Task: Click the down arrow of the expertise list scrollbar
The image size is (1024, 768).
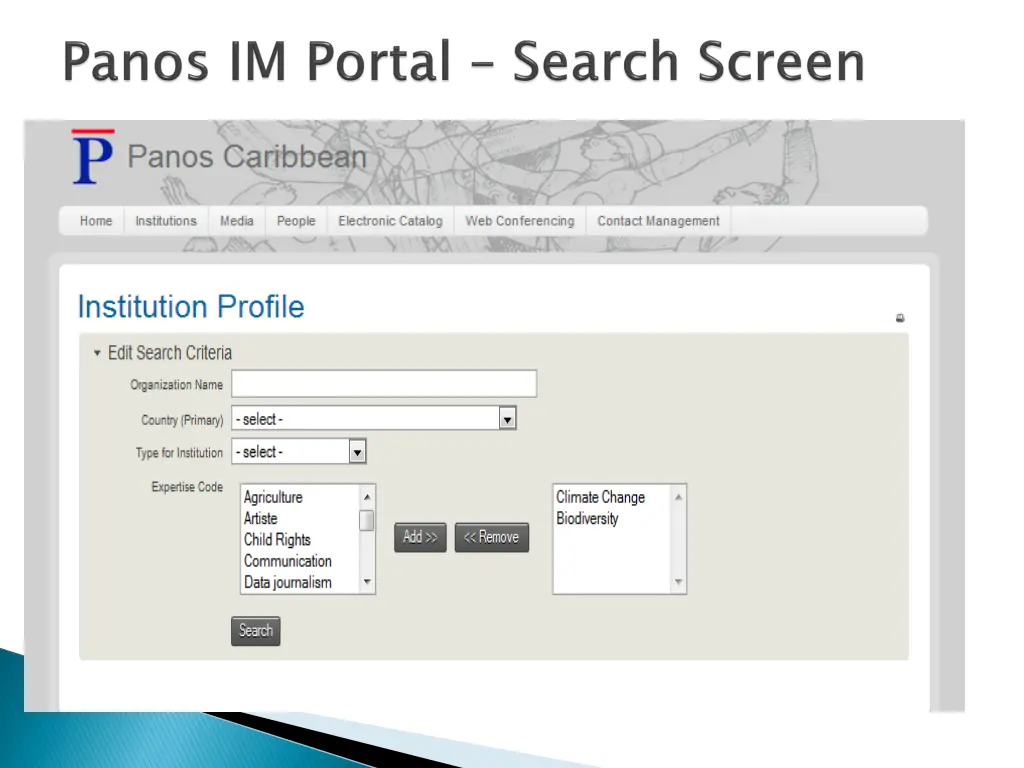Action: tap(367, 582)
